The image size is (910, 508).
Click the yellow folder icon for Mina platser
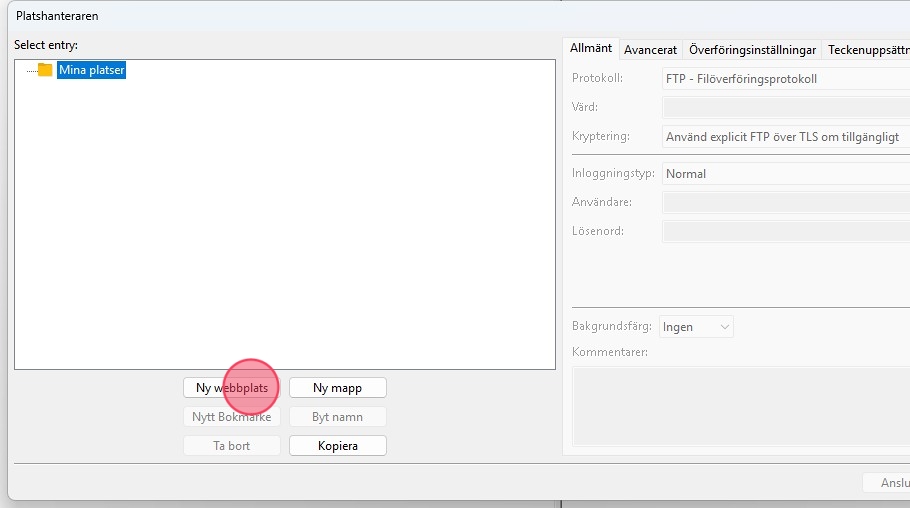tap(44, 70)
